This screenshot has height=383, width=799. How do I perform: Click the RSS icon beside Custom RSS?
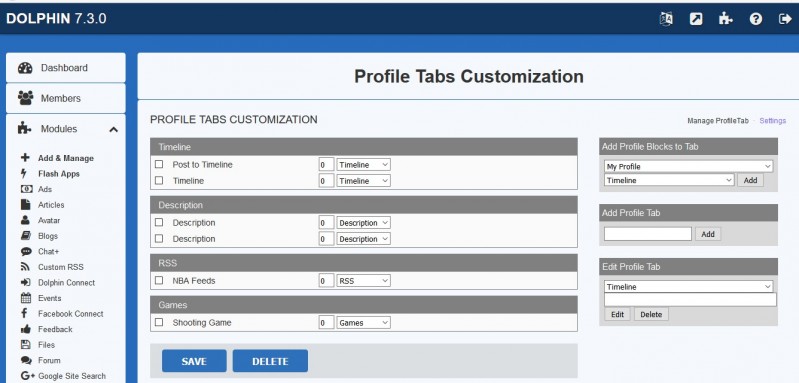25,267
